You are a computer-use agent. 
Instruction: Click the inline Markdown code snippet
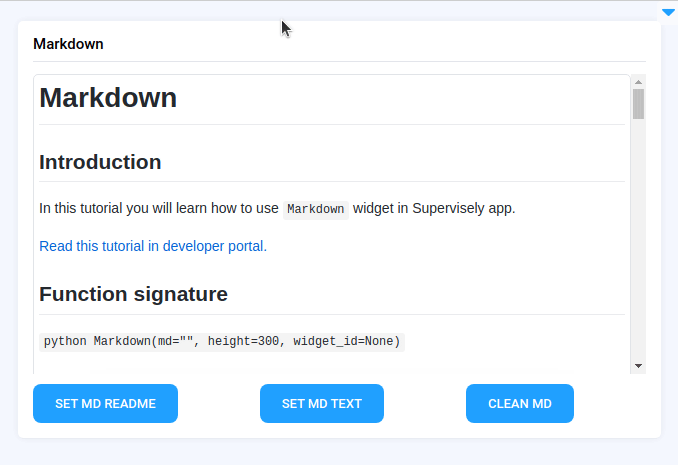pos(316,210)
